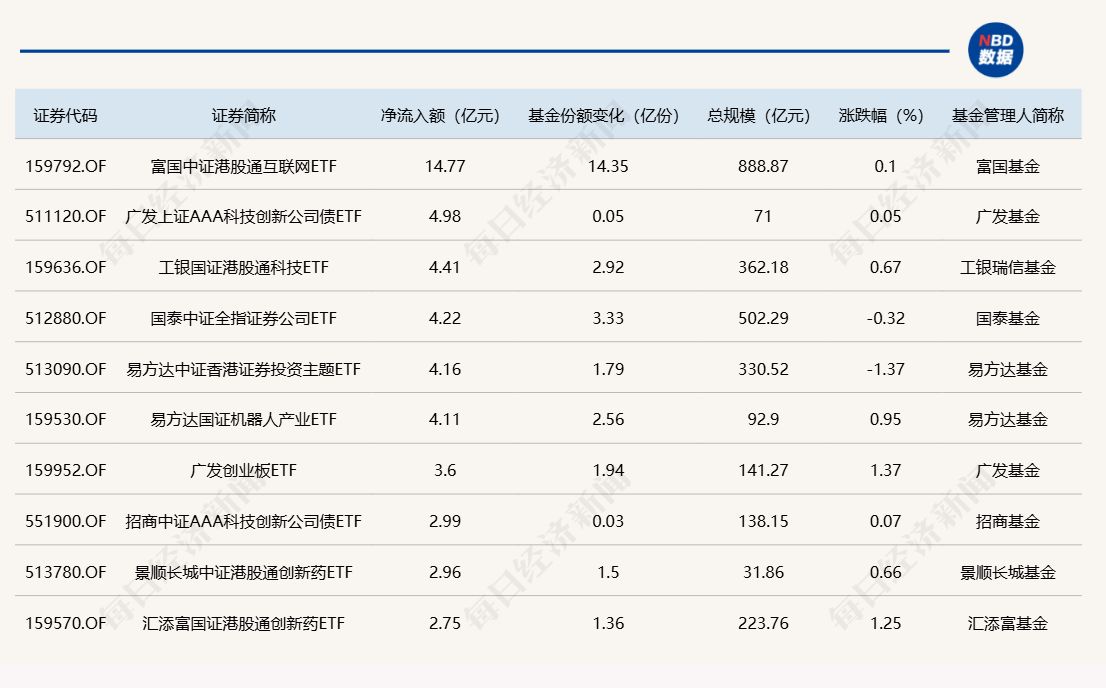1106x688 pixels.
Task: Click net inflow value 14.77
Action: (x=444, y=166)
